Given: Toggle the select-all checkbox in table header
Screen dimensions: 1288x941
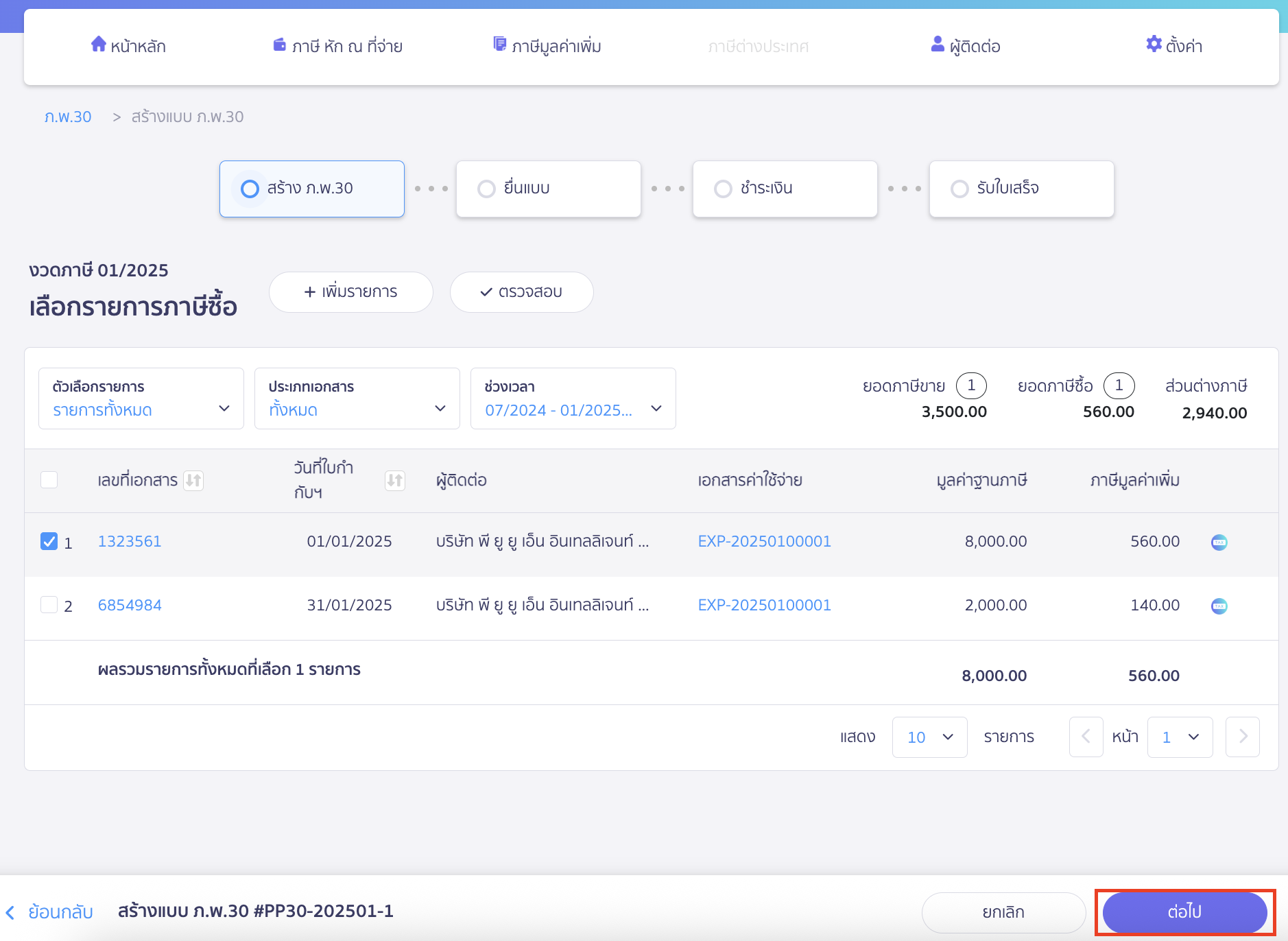Looking at the screenshot, I should (x=49, y=480).
